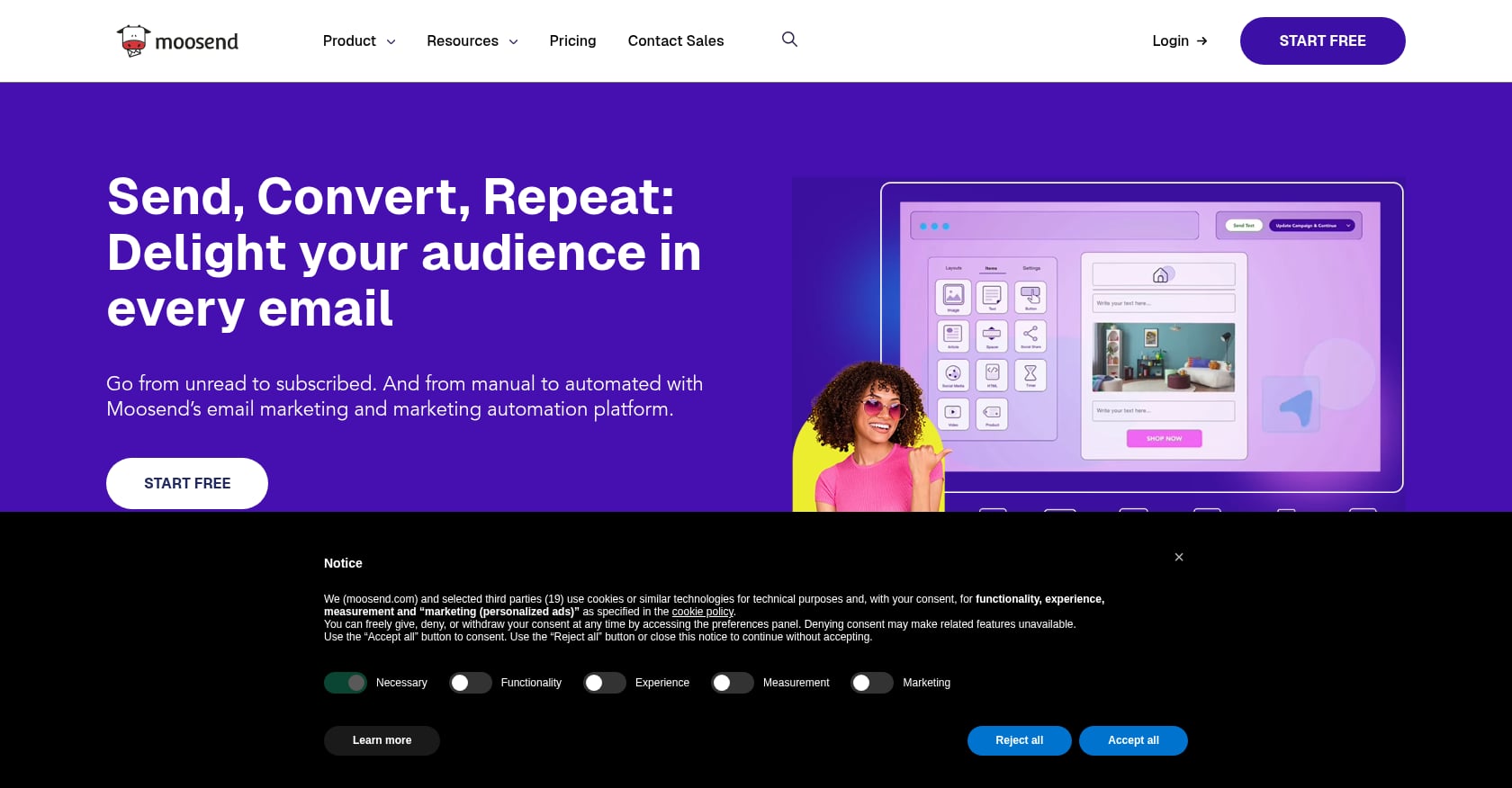Click the blue paper-plane send icon
The image size is (1512, 788).
(1291, 405)
